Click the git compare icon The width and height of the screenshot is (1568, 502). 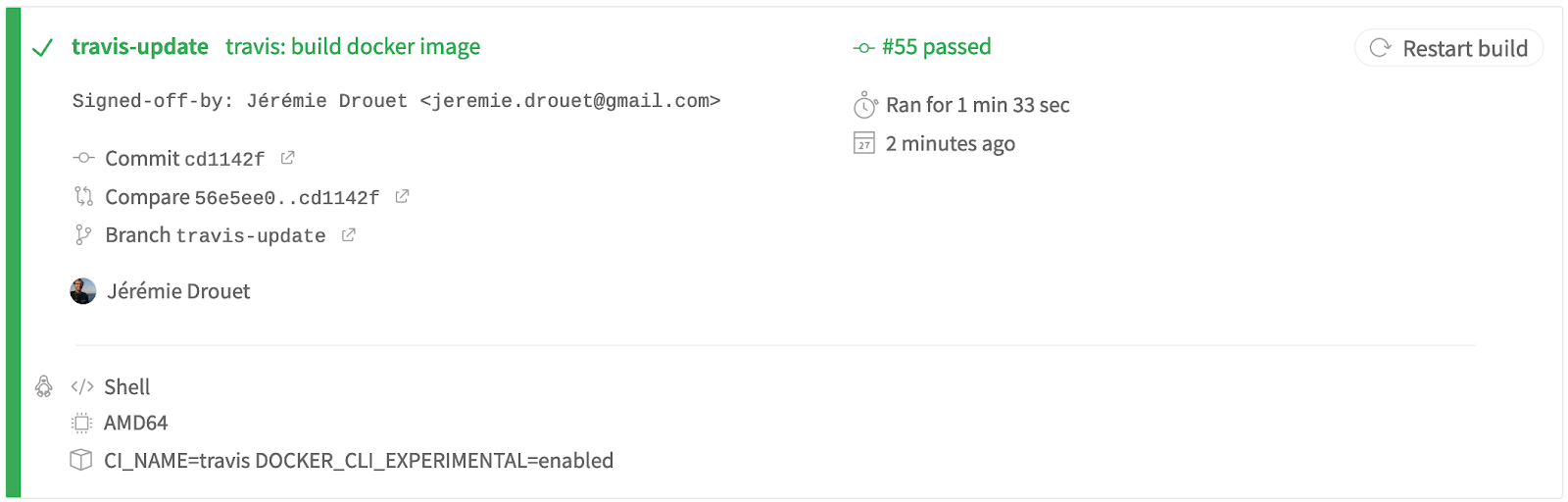(x=83, y=197)
